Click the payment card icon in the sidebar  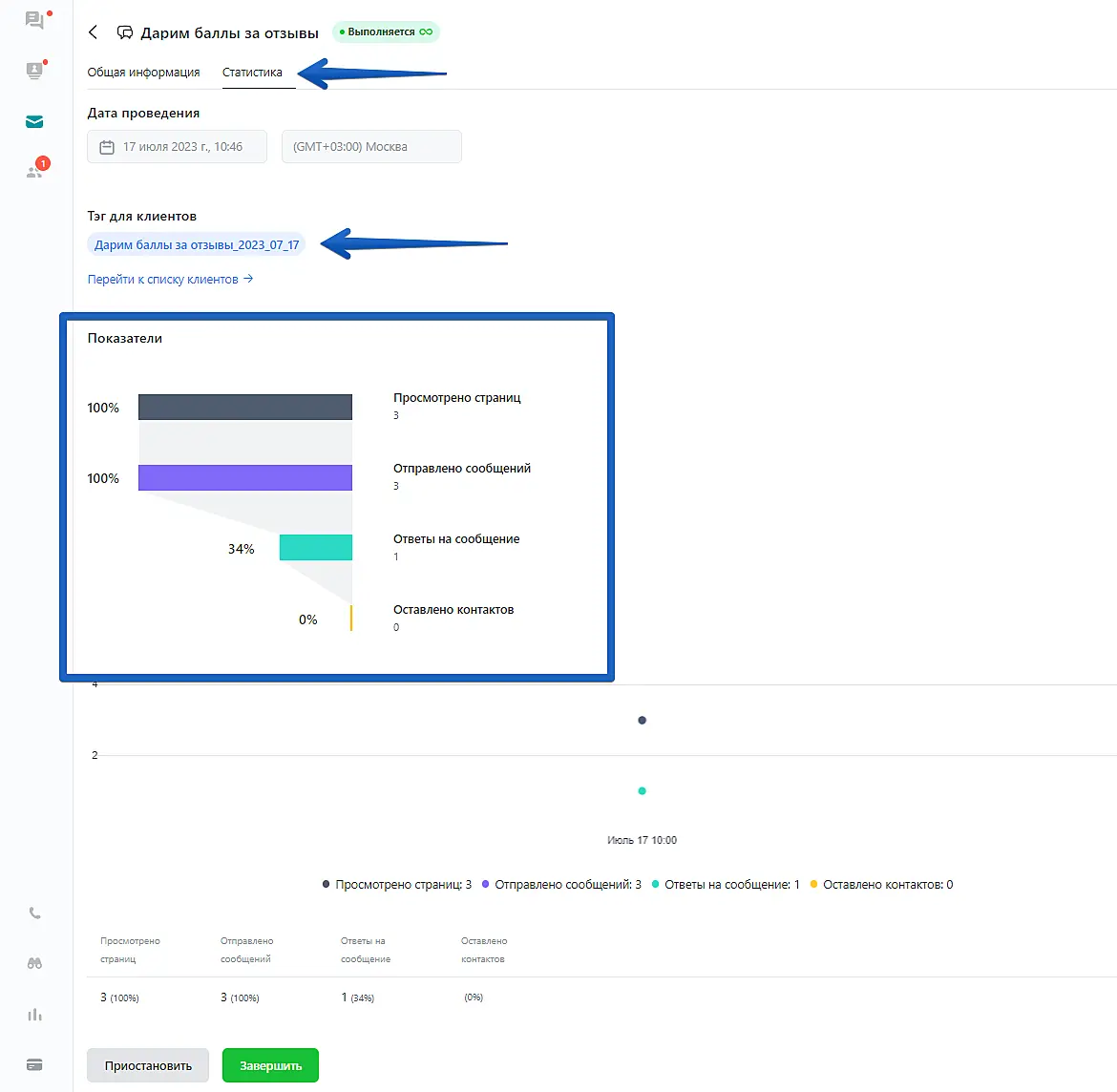point(34,1065)
